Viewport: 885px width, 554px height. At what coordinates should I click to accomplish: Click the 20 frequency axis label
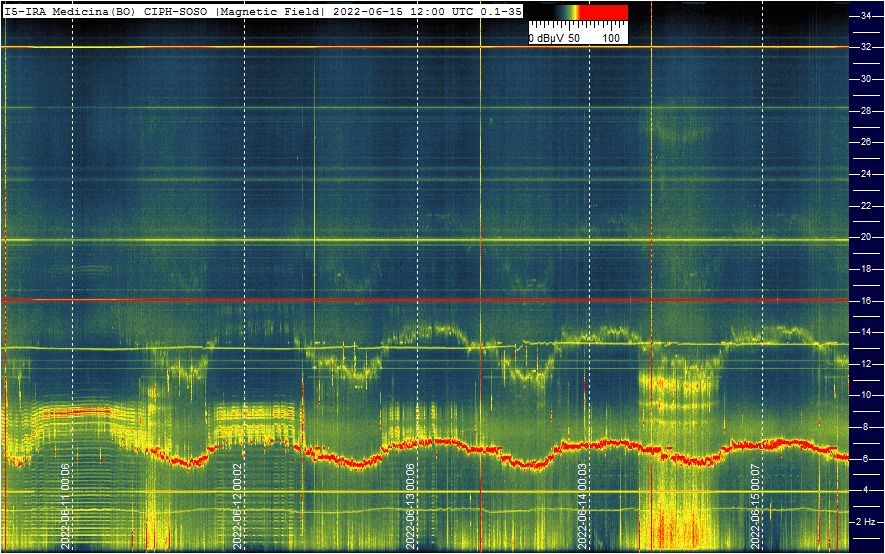point(866,237)
